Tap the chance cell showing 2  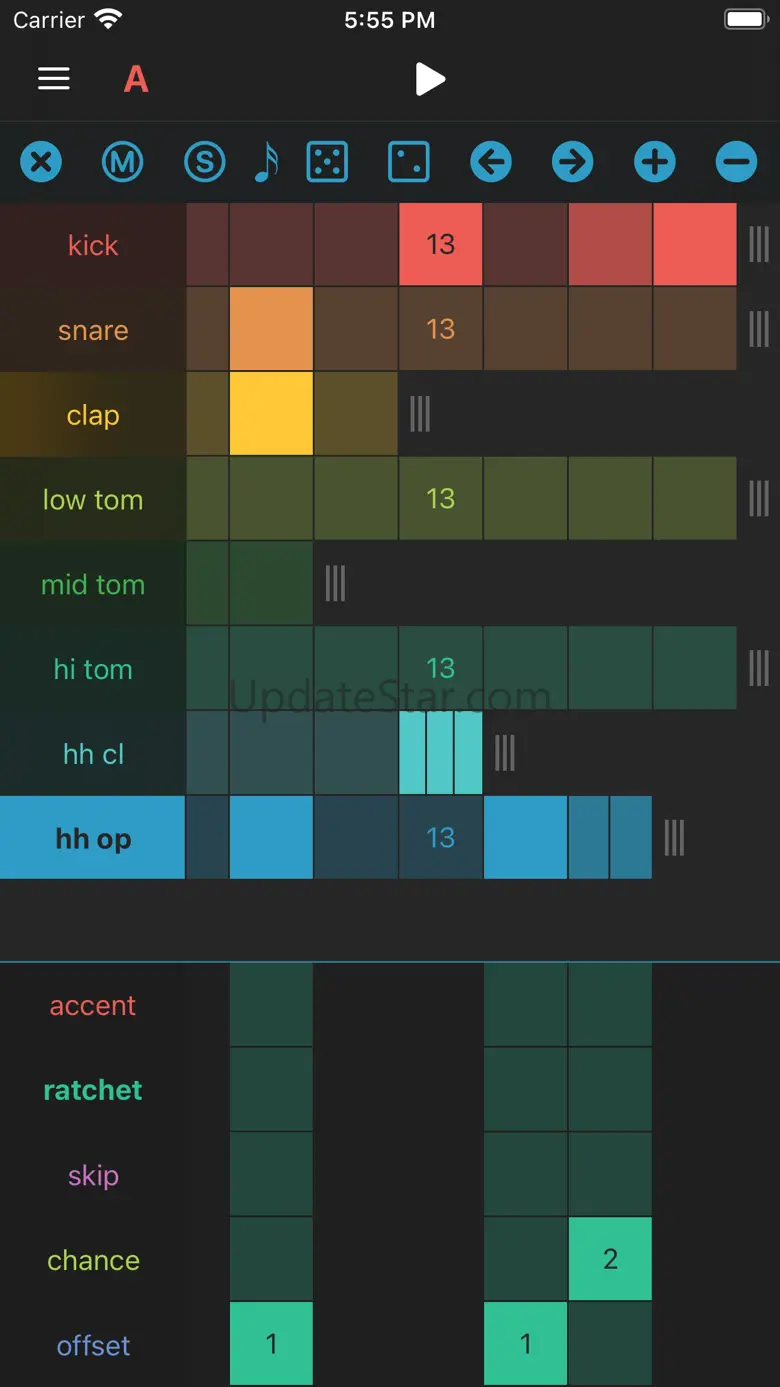pyautogui.click(x=610, y=1259)
